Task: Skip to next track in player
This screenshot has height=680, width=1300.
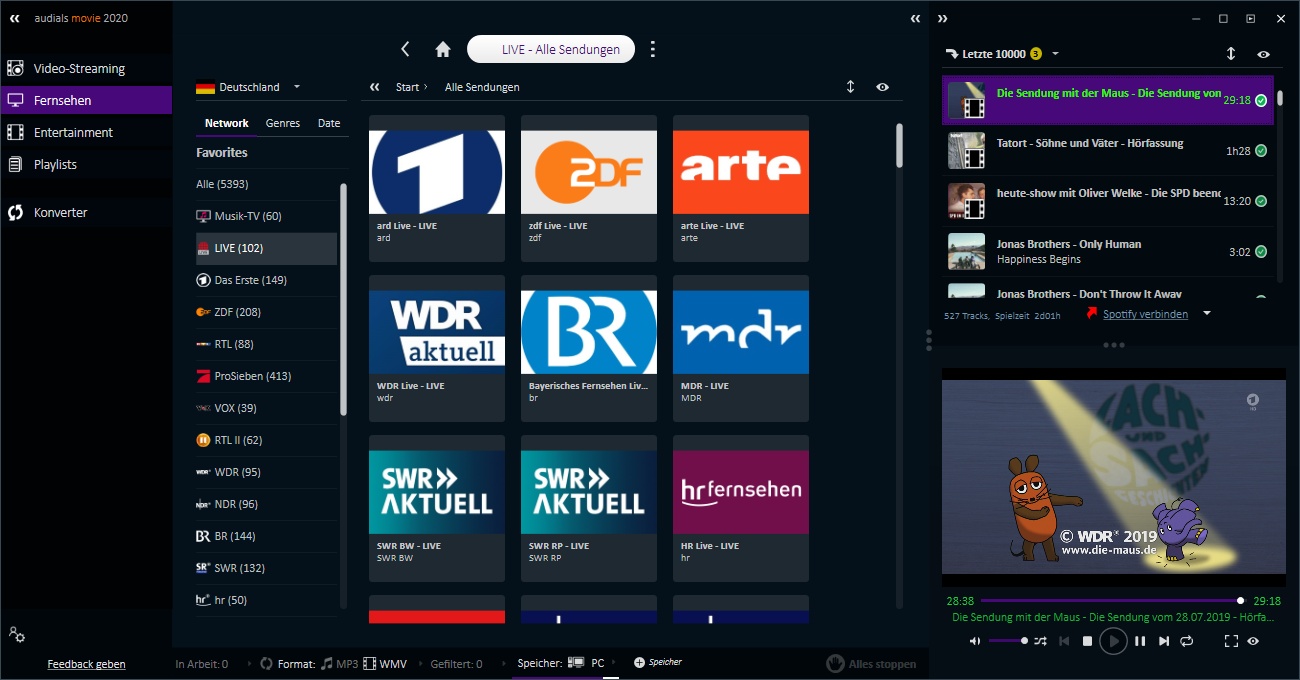Action: [1163, 641]
